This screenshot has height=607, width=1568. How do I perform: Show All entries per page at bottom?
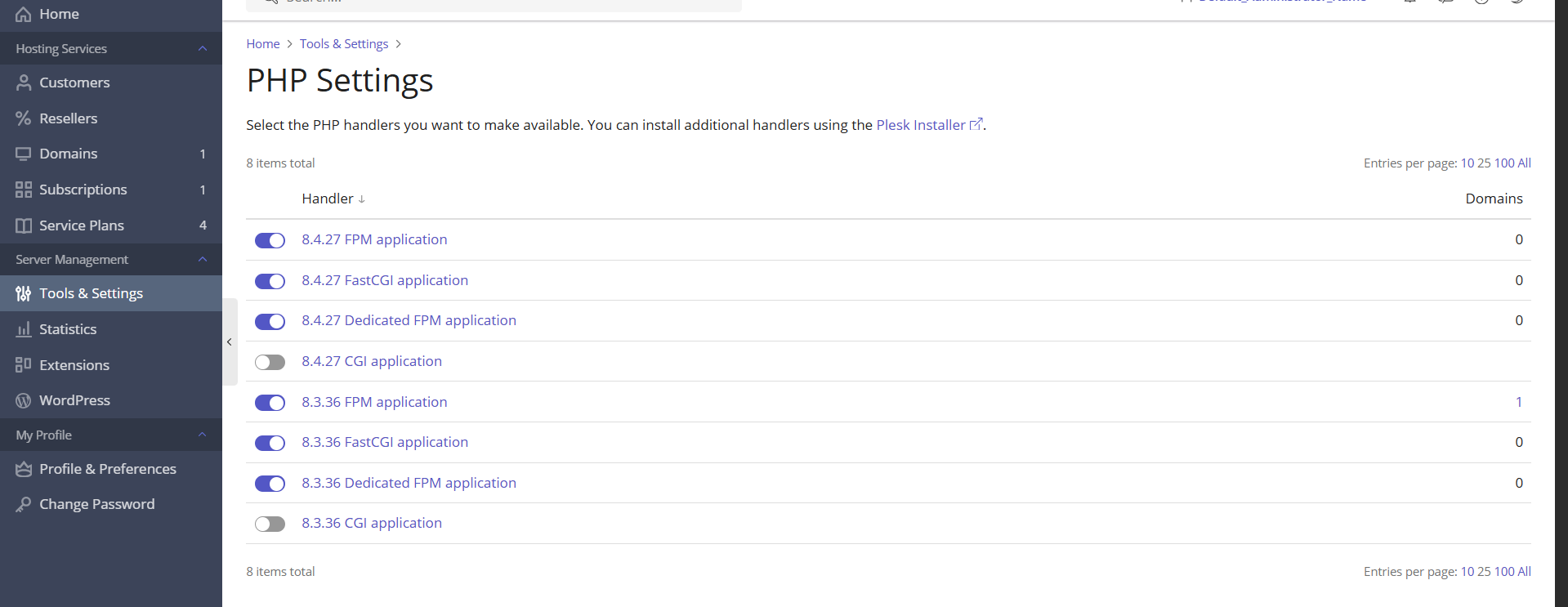tap(1524, 572)
